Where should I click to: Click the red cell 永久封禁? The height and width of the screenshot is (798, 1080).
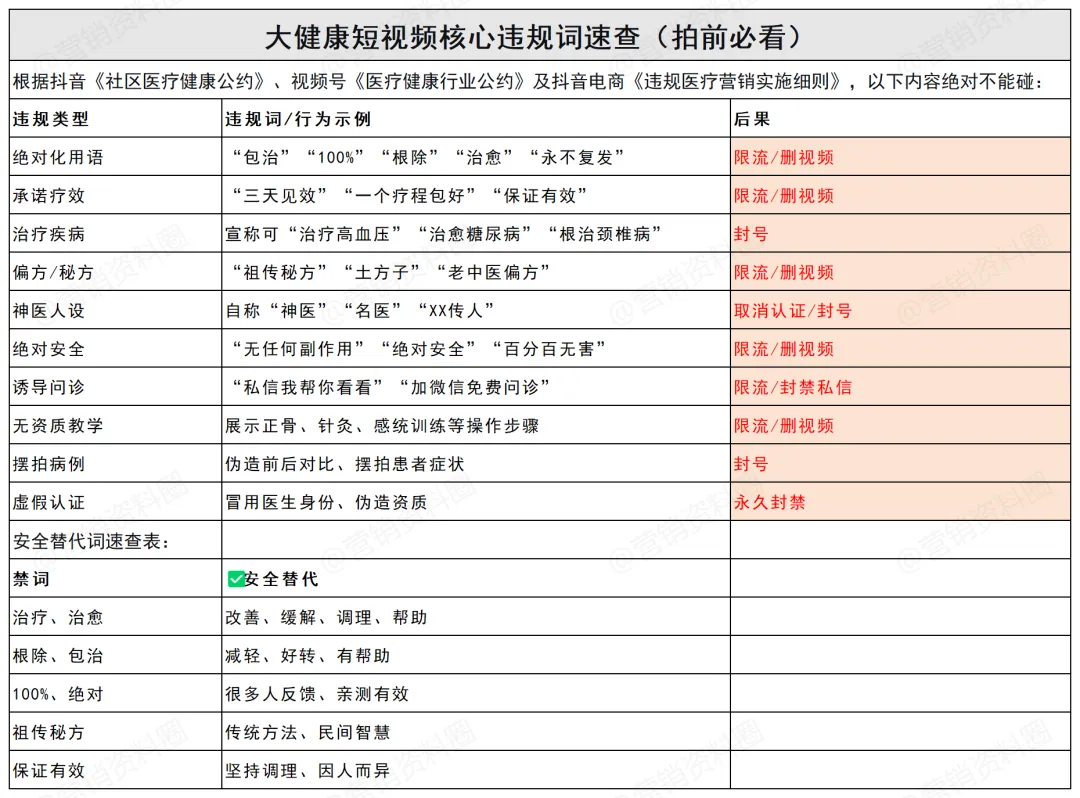coord(900,502)
